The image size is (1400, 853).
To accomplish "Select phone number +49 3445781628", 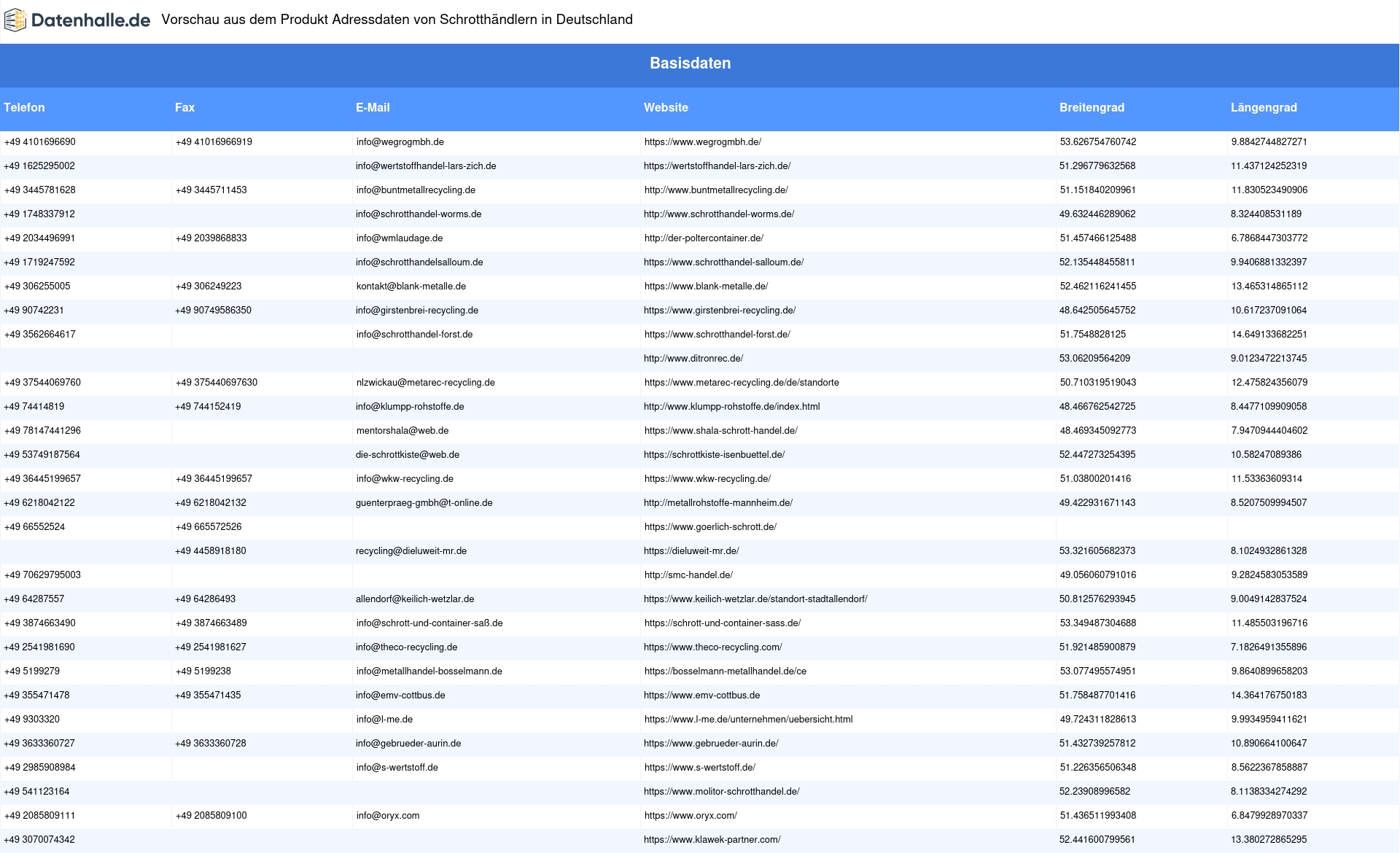I will point(40,190).
